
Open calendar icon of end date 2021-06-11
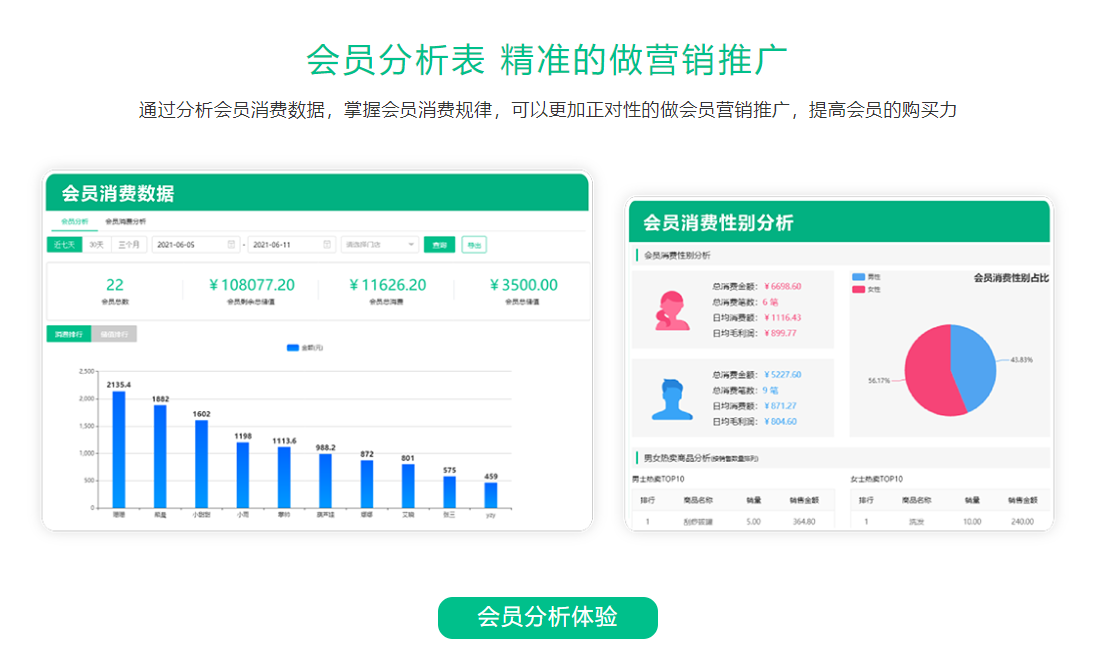[x=328, y=244]
